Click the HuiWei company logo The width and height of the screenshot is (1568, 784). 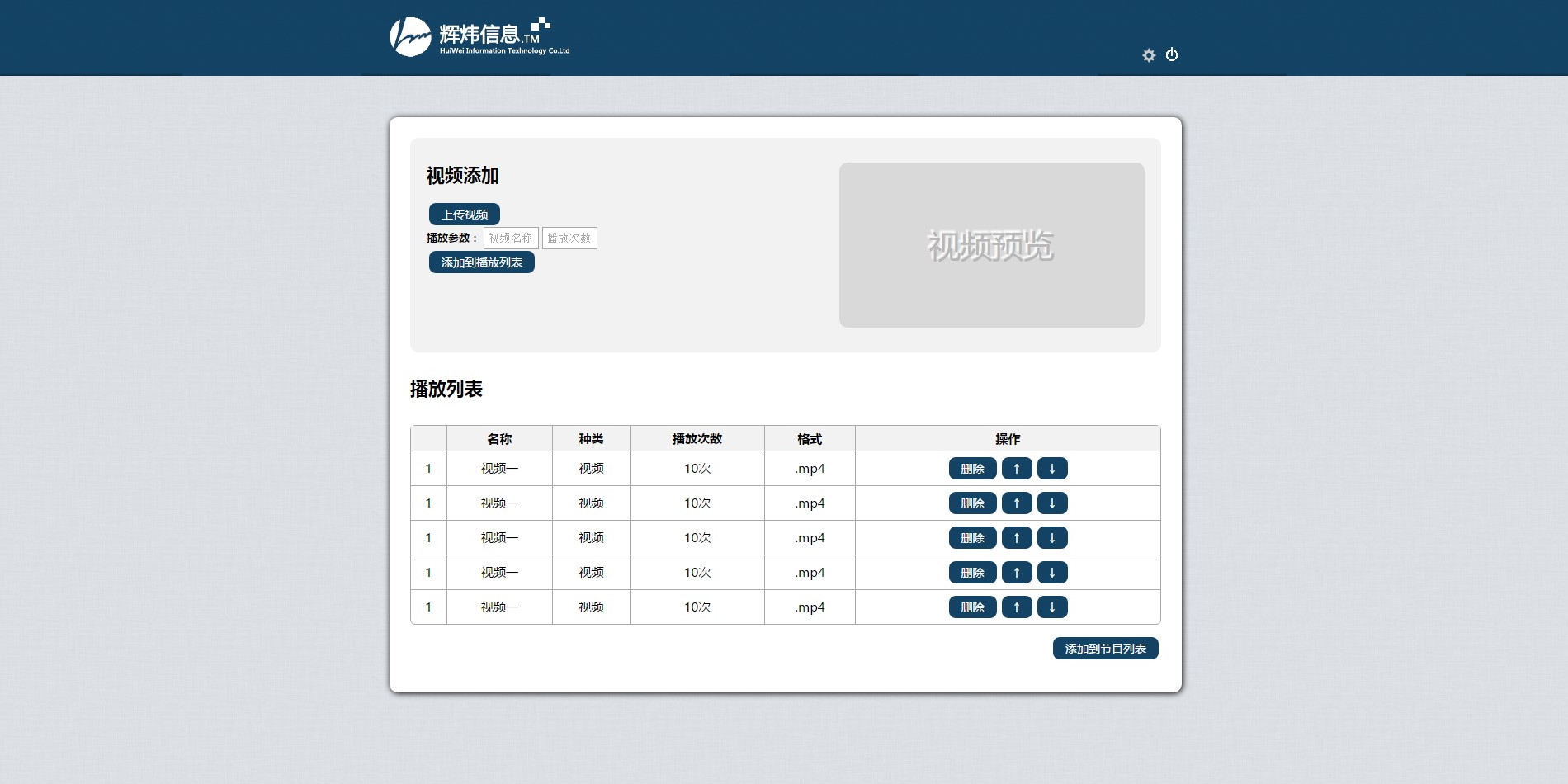point(479,37)
